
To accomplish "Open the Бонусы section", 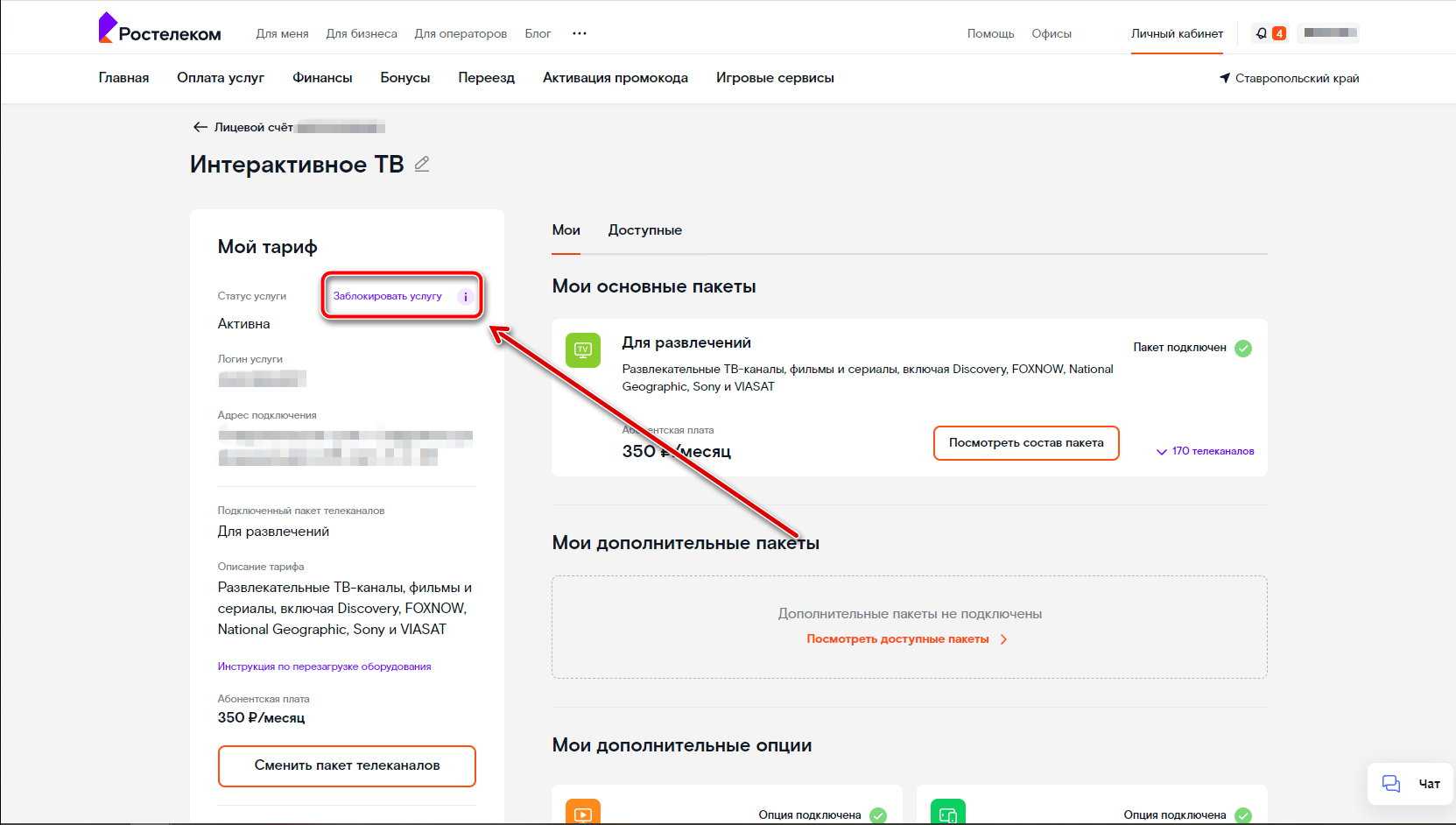I will click(x=405, y=78).
